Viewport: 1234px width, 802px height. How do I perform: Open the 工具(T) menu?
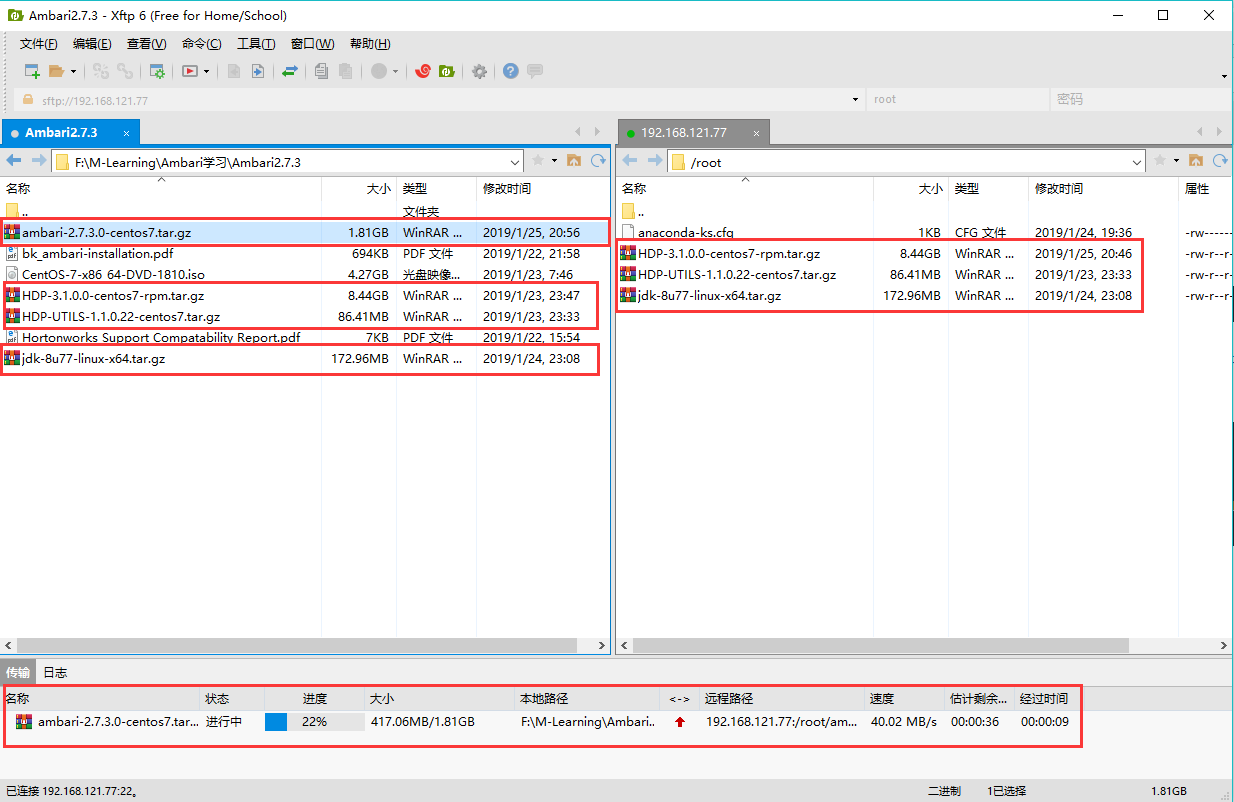[x=256, y=44]
